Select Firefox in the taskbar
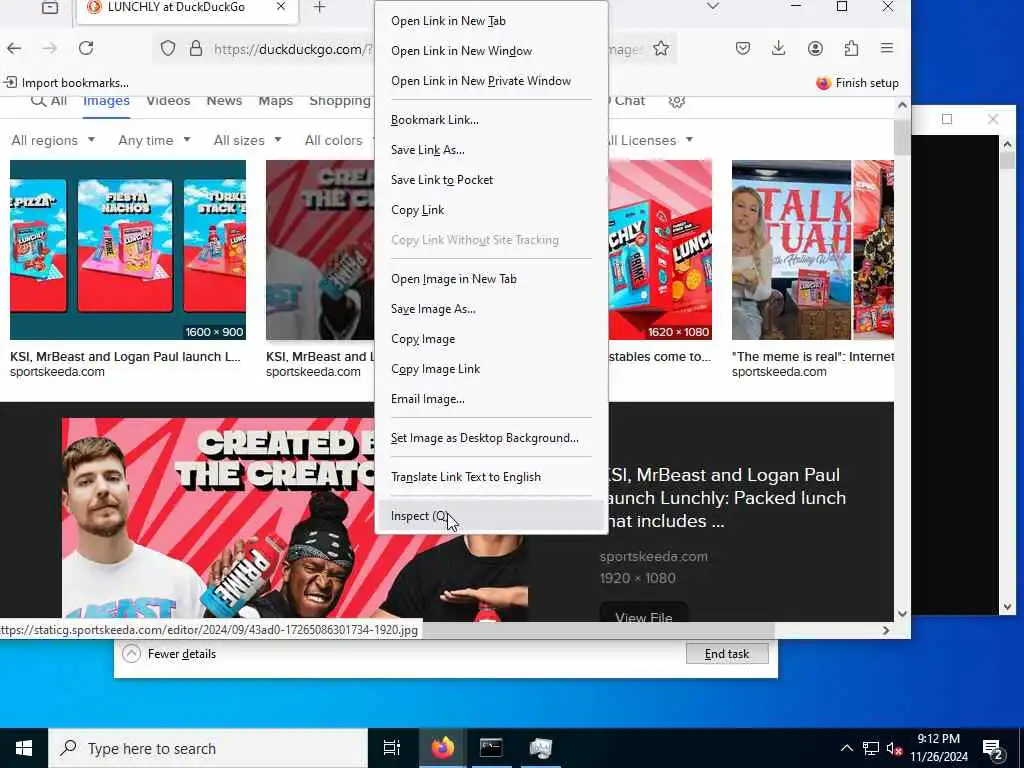This screenshot has height=768, width=1024. 442,748
